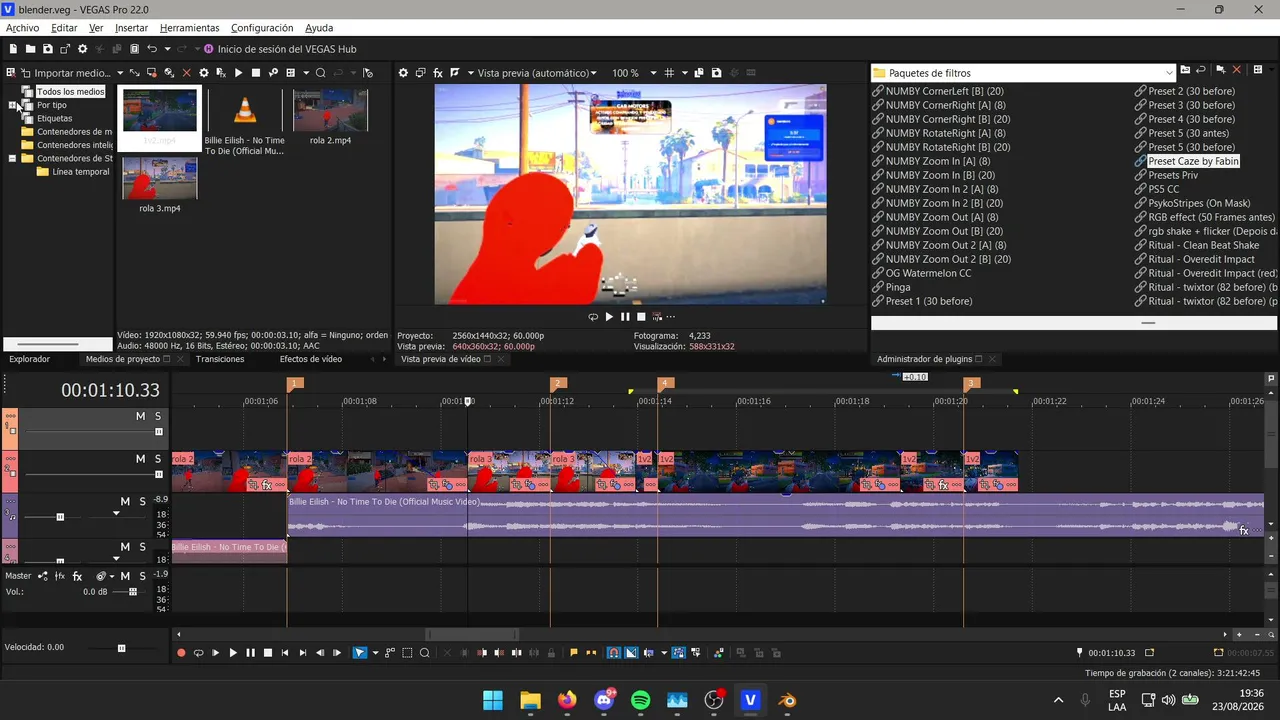Stop media preview in Project Media toolbar
The width and height of the screenshot is (1280, 720).
[x=256, y=73]
